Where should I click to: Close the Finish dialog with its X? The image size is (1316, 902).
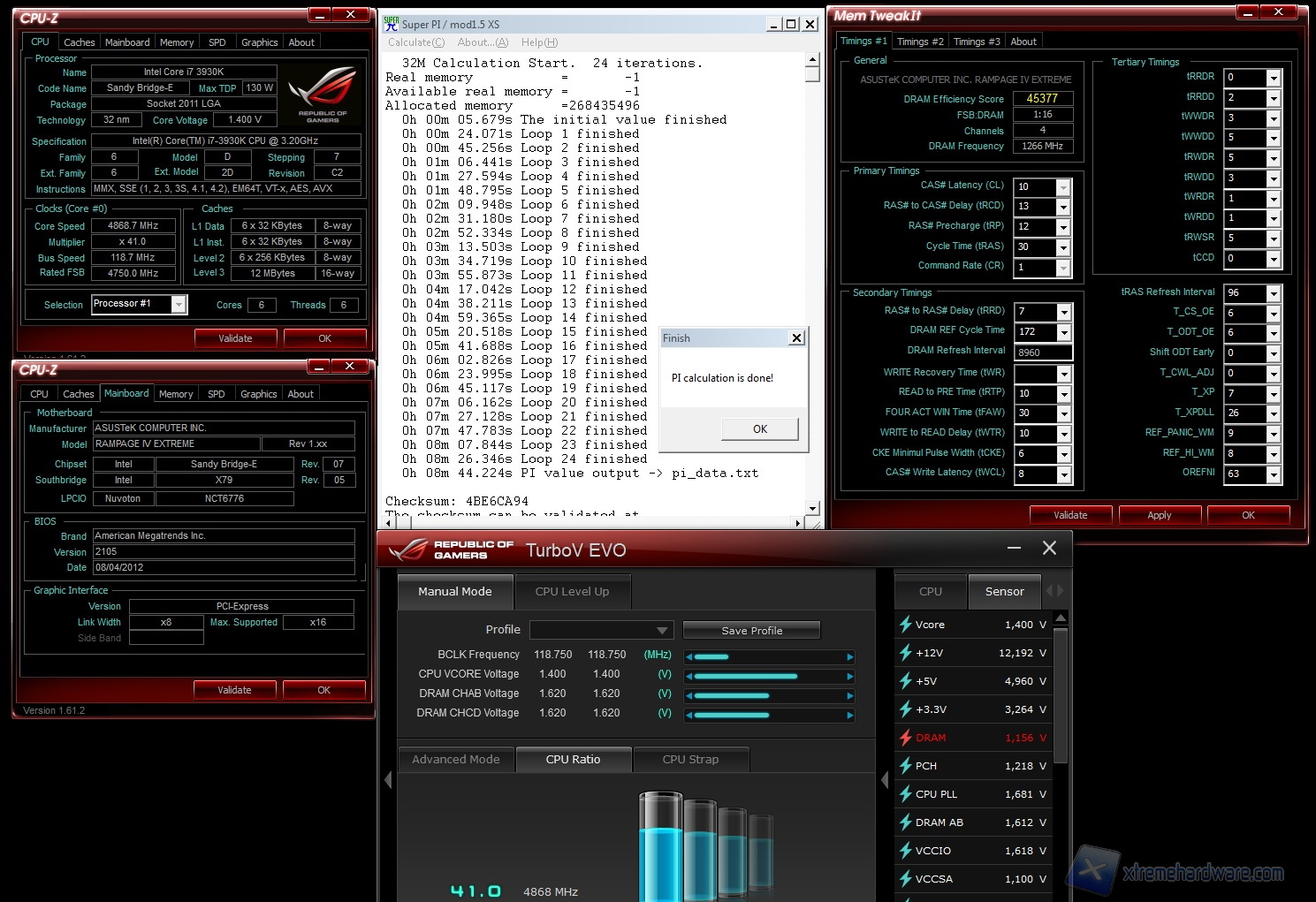pyautogui.click(x=796, y=338)
